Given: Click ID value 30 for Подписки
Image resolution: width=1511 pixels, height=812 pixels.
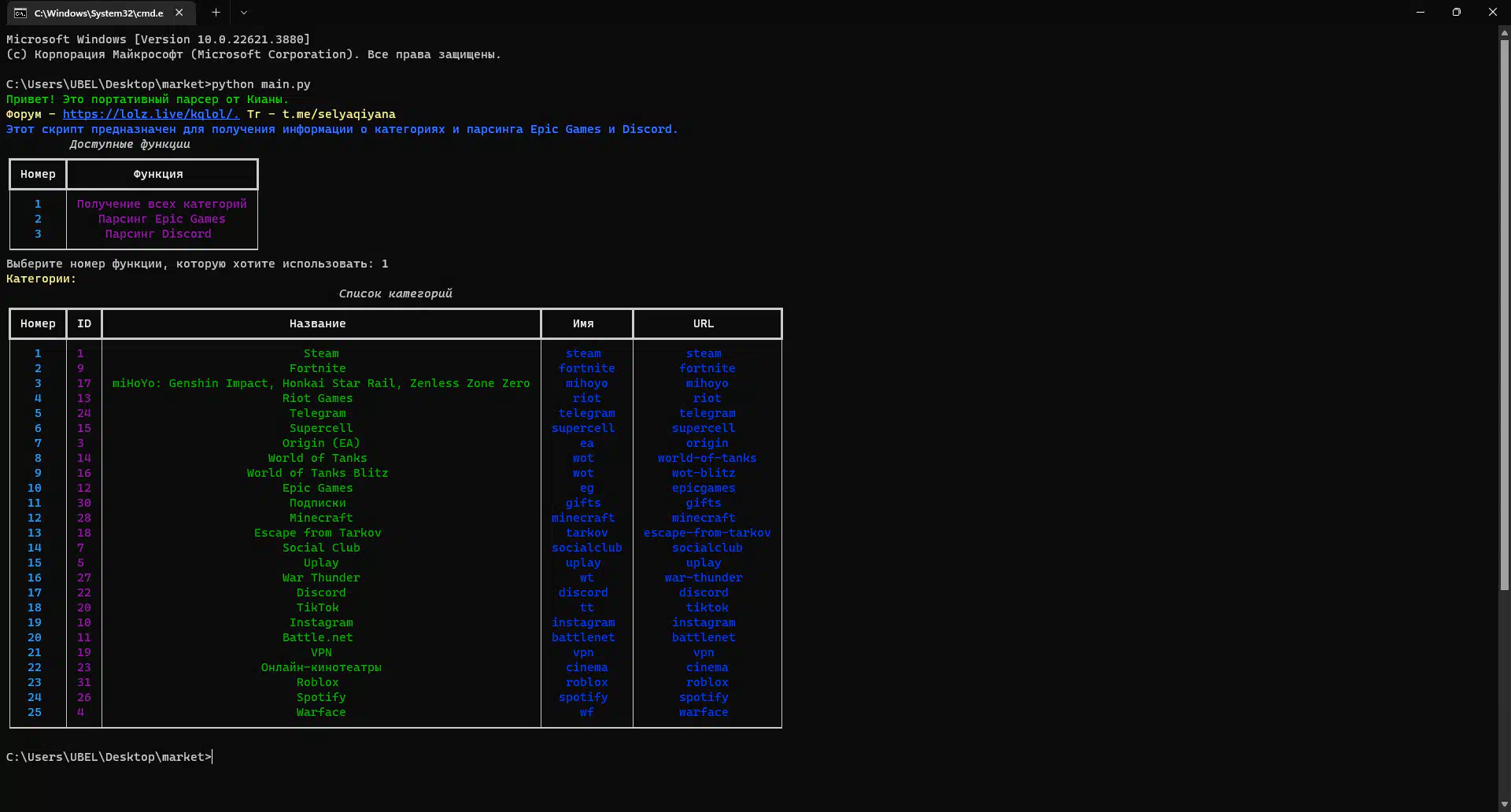Looking at the screenshot, I should click(84, 503).
